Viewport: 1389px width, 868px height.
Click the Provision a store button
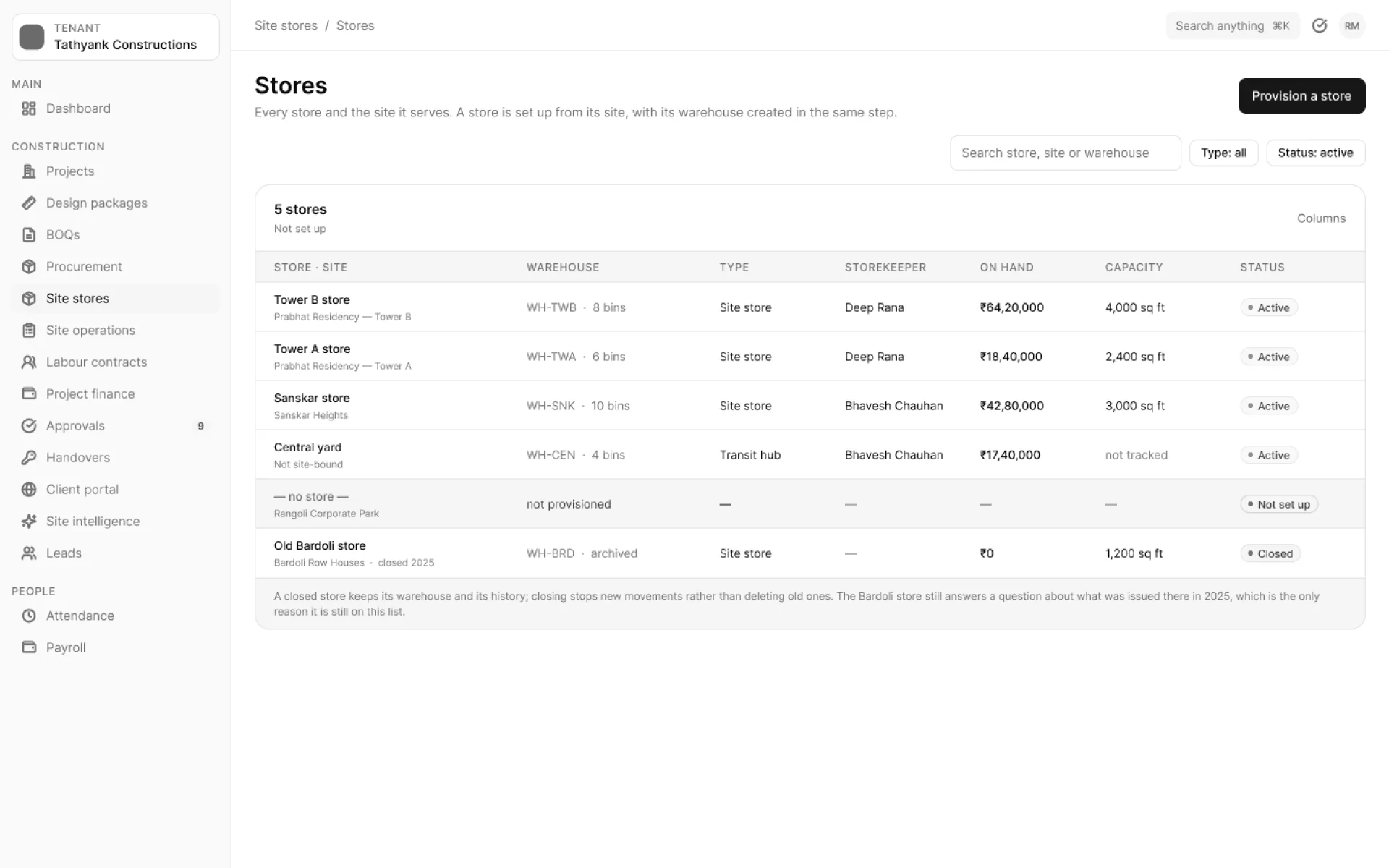(1301, 96)
